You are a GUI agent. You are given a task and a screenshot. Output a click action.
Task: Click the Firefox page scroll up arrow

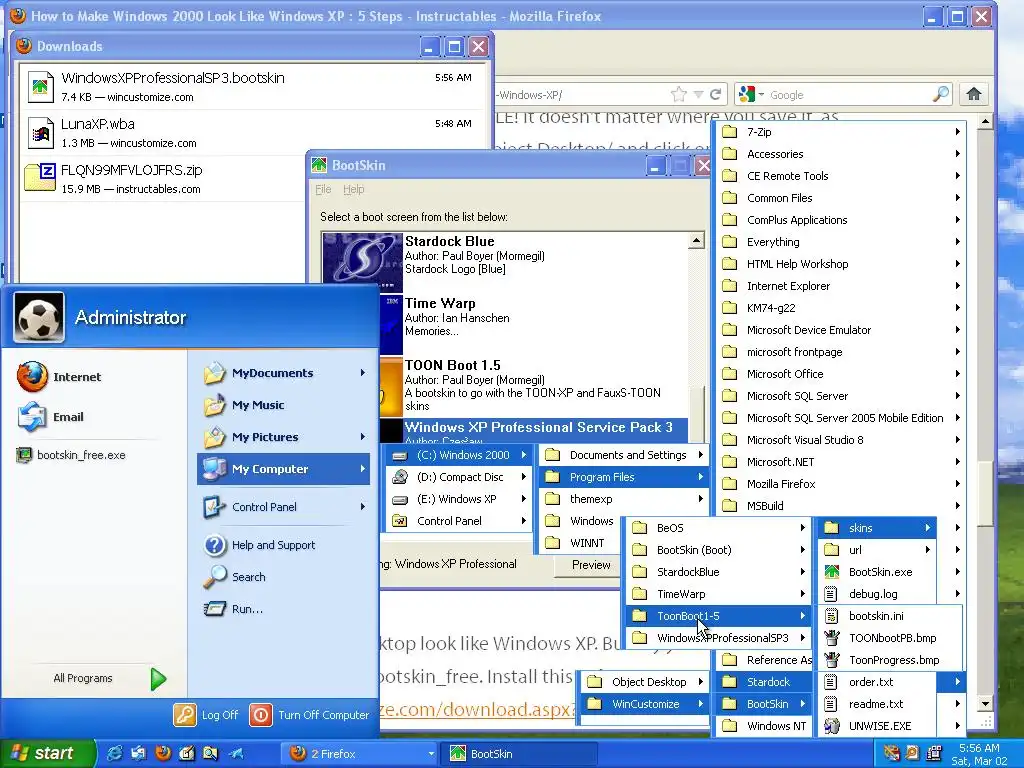pos(985,121)
